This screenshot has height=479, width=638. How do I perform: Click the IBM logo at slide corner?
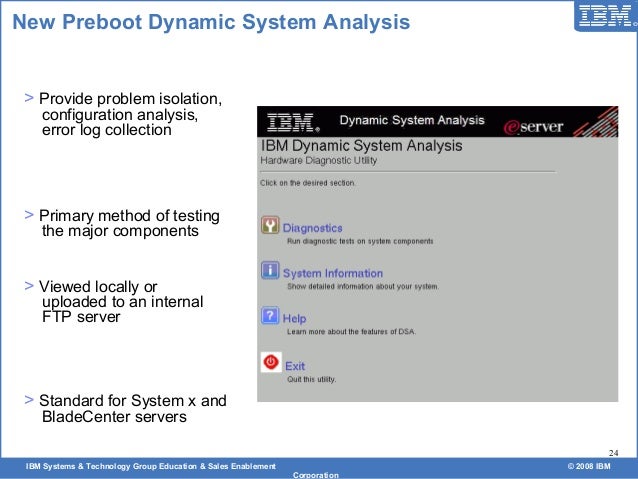pos(607,16)
